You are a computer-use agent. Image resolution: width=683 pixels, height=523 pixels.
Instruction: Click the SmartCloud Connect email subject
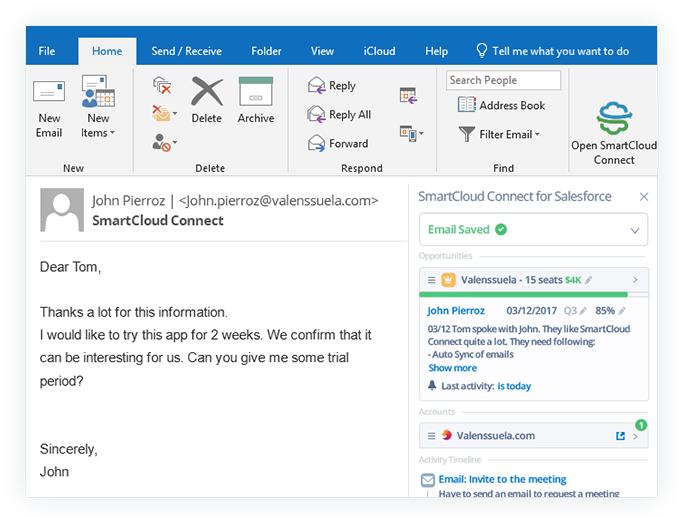pos(158,220)
